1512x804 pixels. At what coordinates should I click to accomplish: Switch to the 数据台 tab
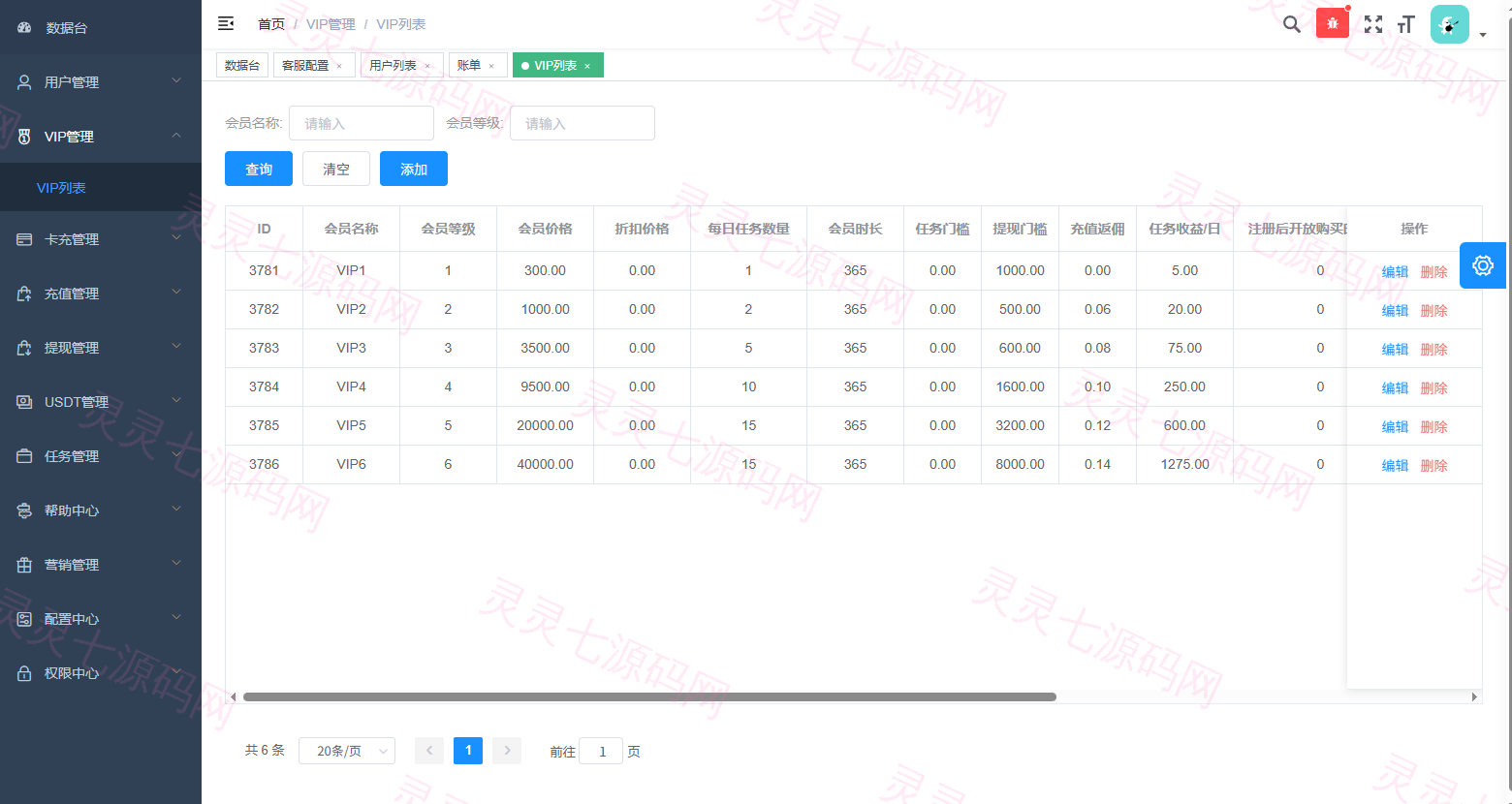242,65
